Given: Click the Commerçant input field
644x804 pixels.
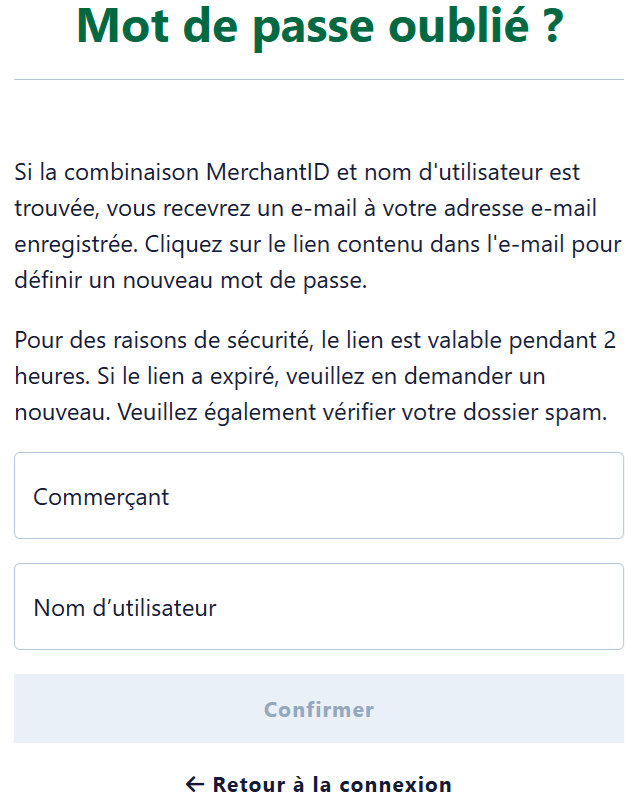Looking at the screenshot, I should pos(320,496).
